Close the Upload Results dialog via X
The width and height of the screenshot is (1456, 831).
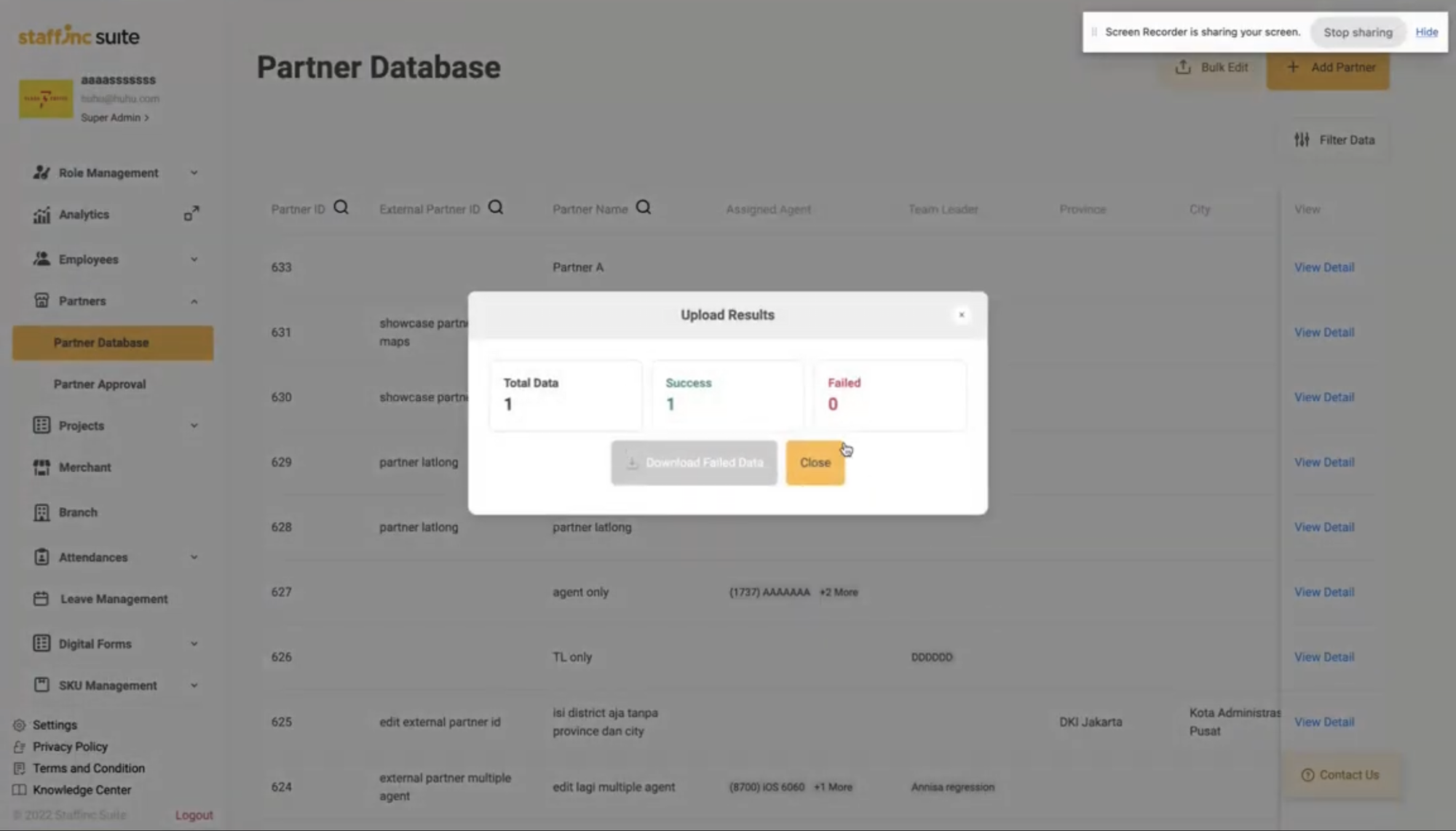[962, 315]
